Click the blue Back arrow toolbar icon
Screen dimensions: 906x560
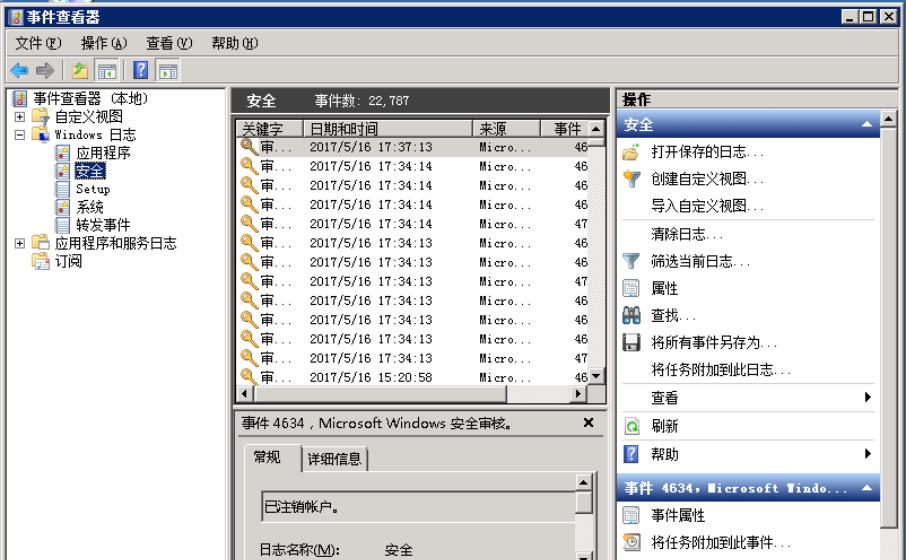click(x=19, y=71)
